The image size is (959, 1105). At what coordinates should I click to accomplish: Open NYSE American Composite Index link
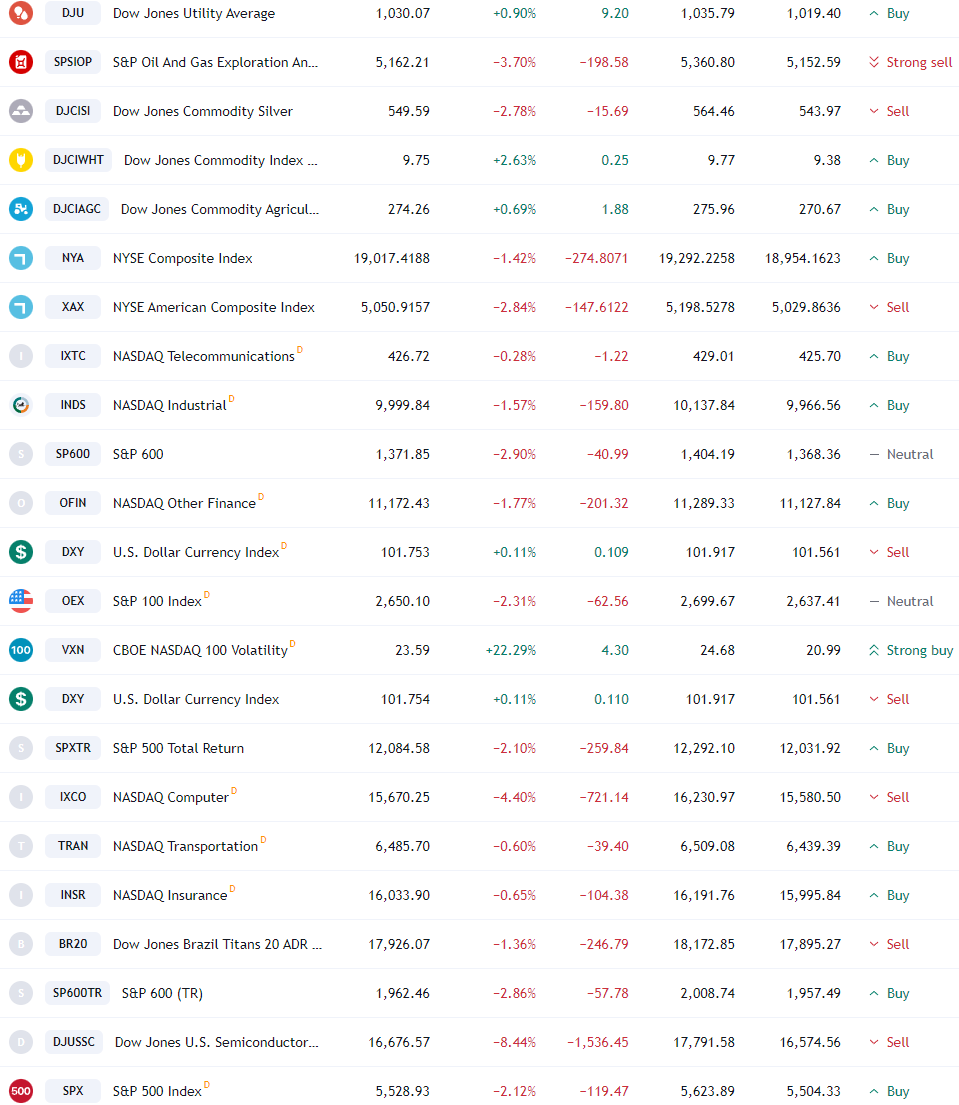pos(214,307)
